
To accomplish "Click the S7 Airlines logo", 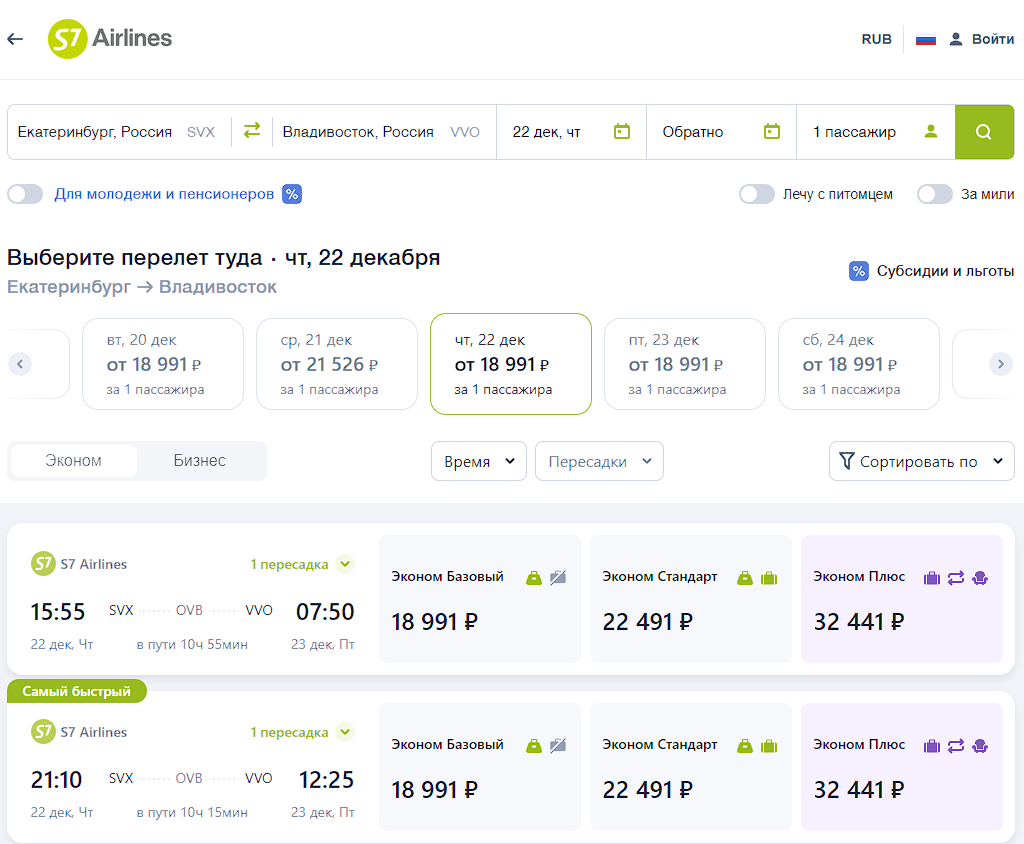I will pos(110,39).
